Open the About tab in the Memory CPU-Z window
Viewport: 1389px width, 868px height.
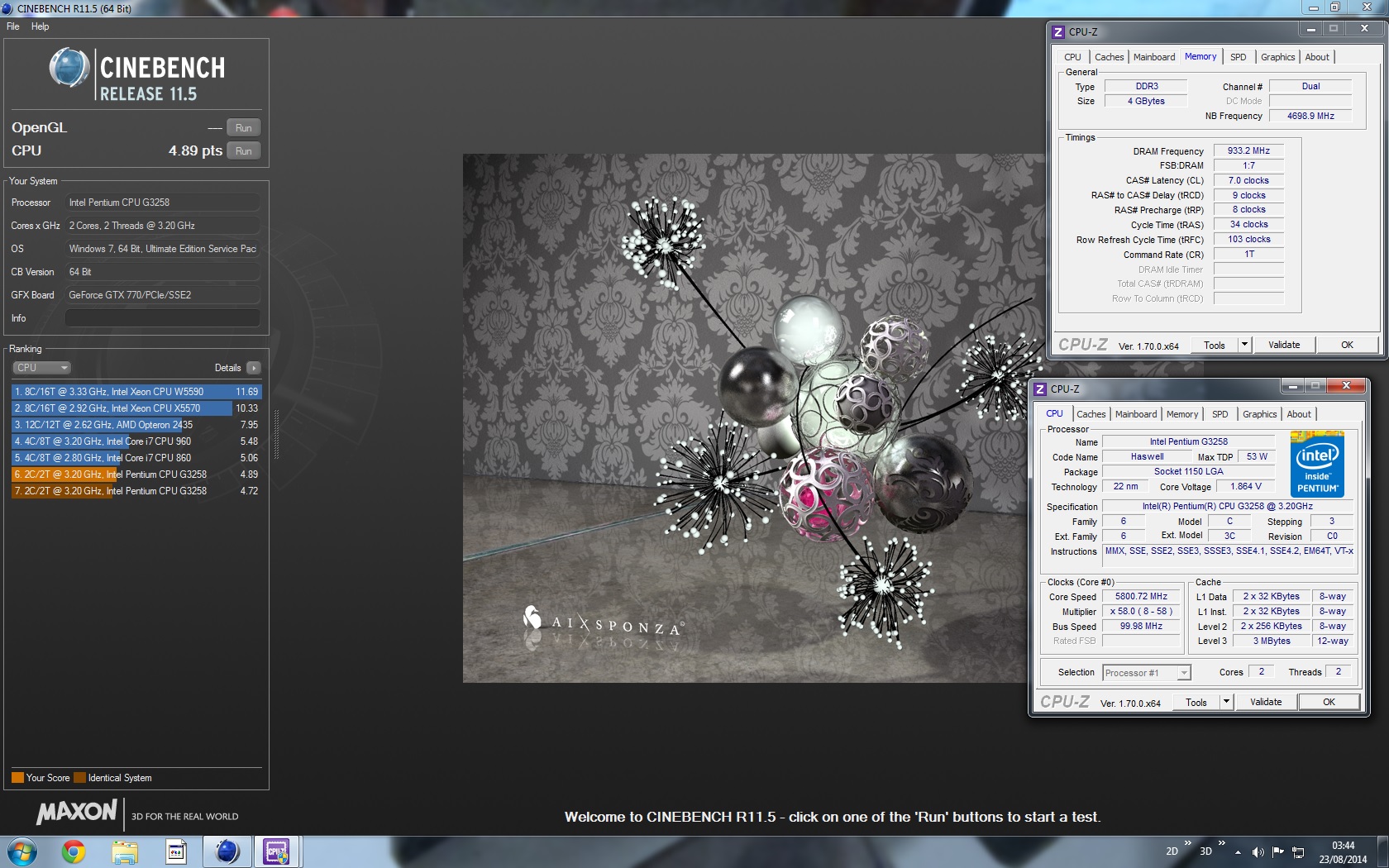(x=1317, y=58)
